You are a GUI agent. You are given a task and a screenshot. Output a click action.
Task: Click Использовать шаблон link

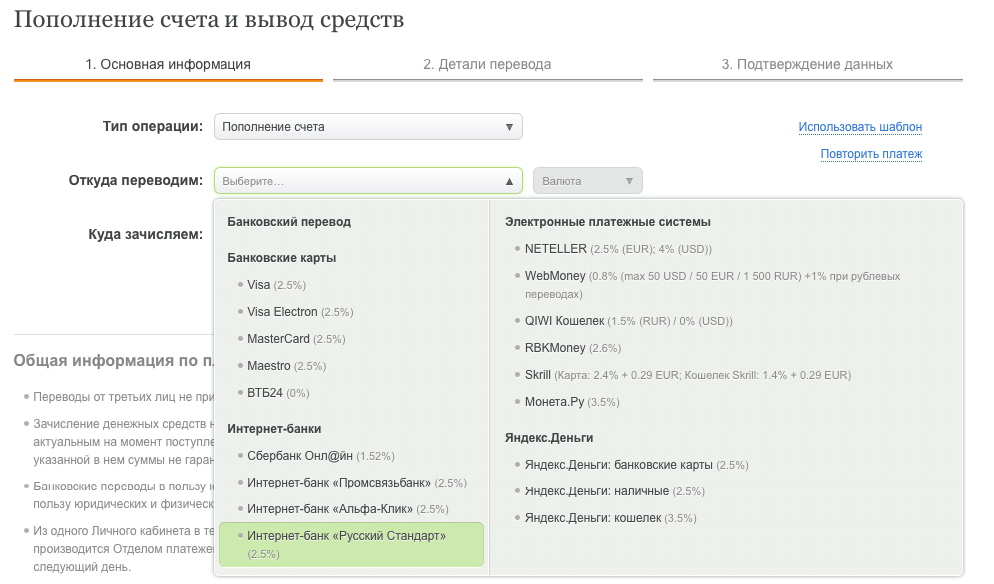pos(860,127)
